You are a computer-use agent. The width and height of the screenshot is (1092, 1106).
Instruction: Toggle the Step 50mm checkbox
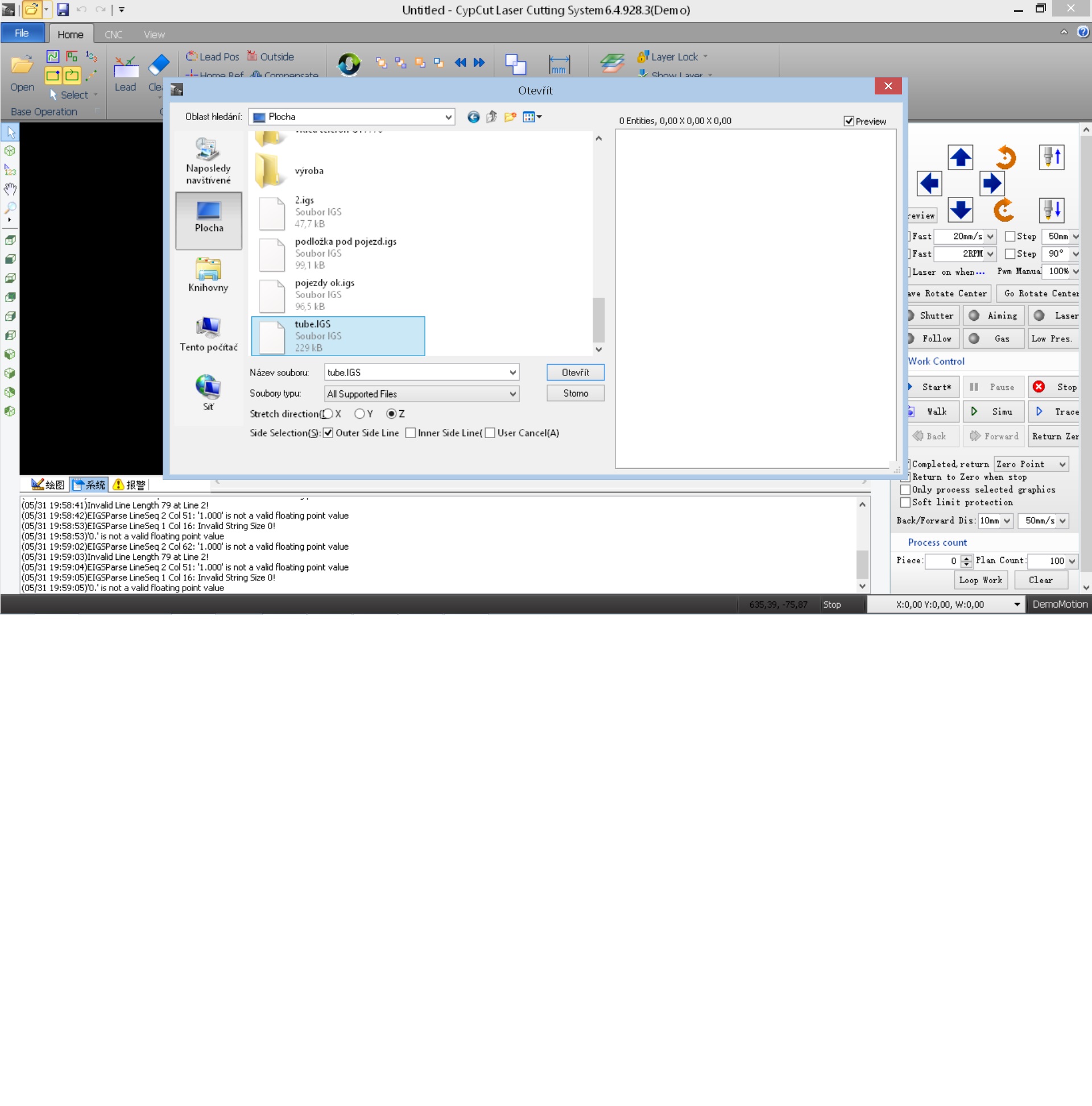click(1010, 237)
